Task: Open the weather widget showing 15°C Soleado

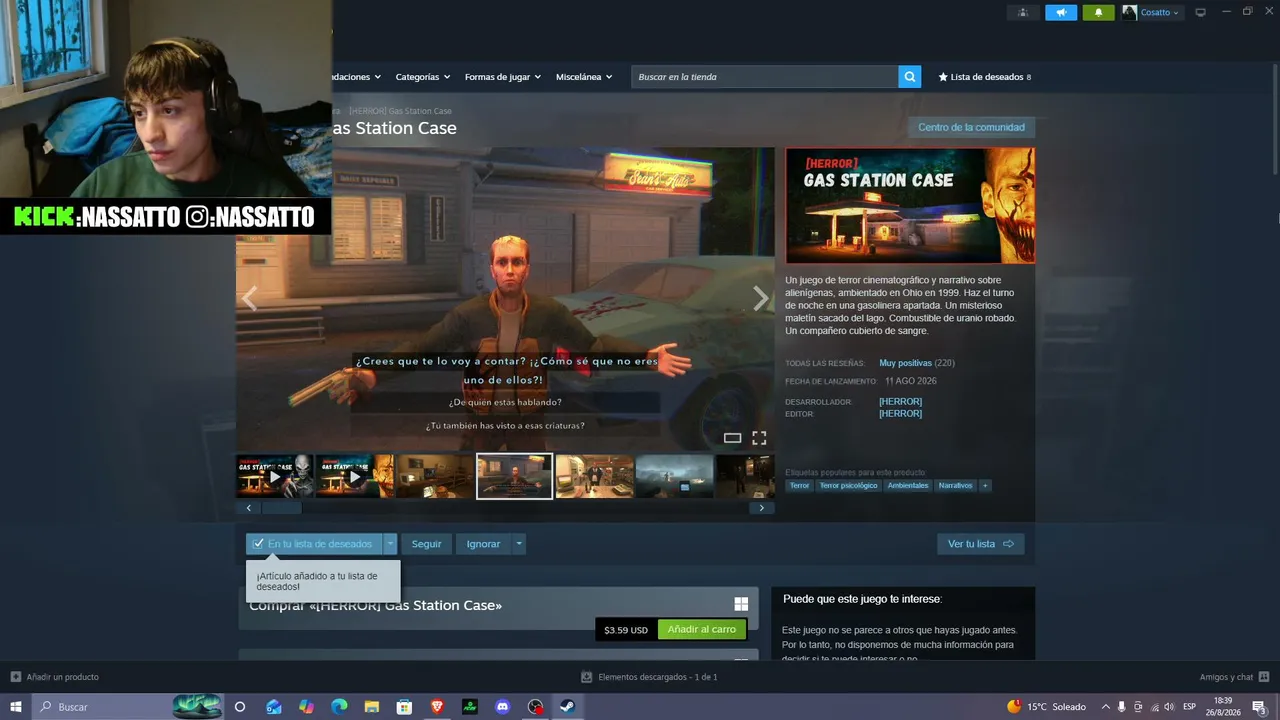Action: coord(1047,707)
